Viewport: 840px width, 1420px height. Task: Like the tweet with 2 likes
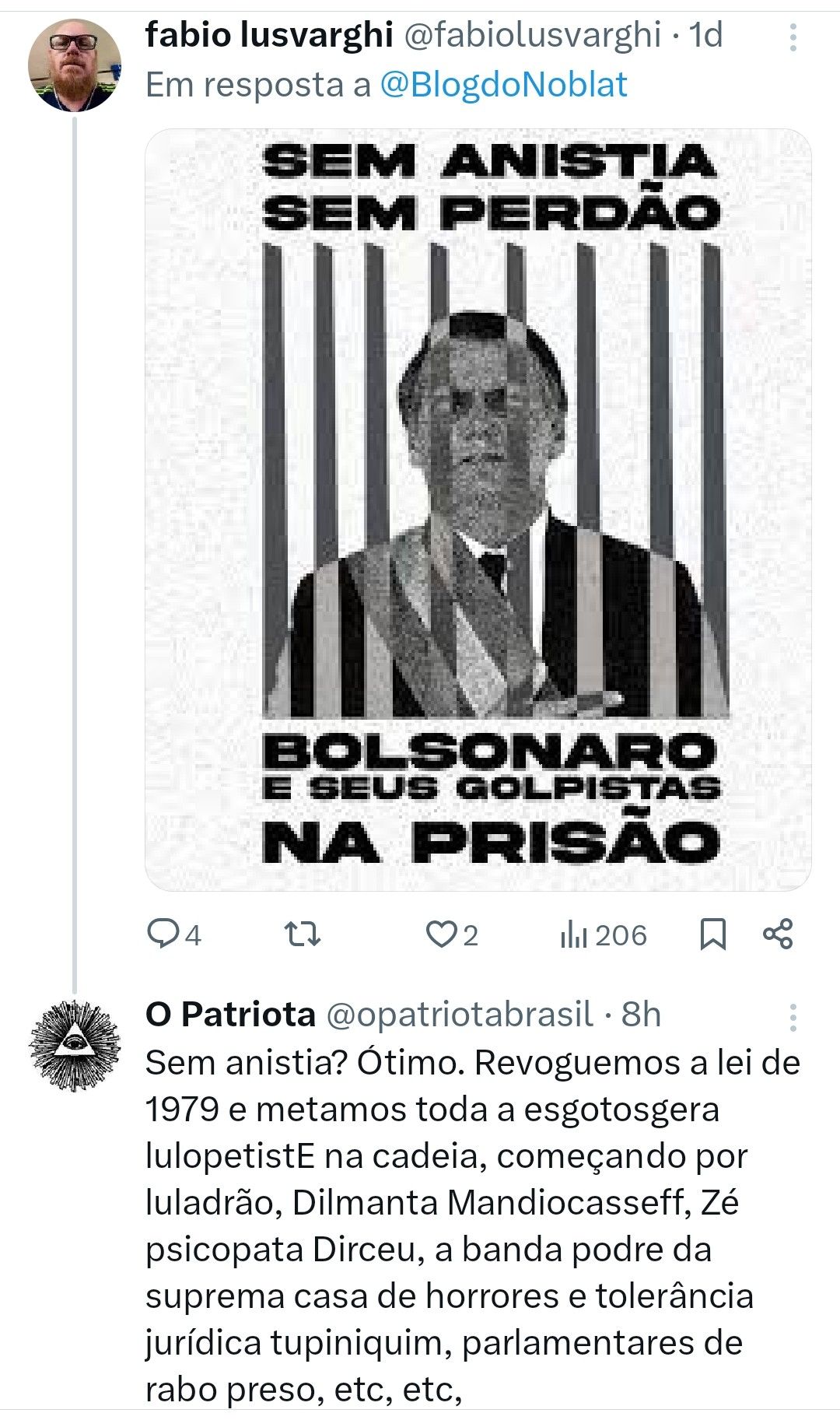(442, 934)
